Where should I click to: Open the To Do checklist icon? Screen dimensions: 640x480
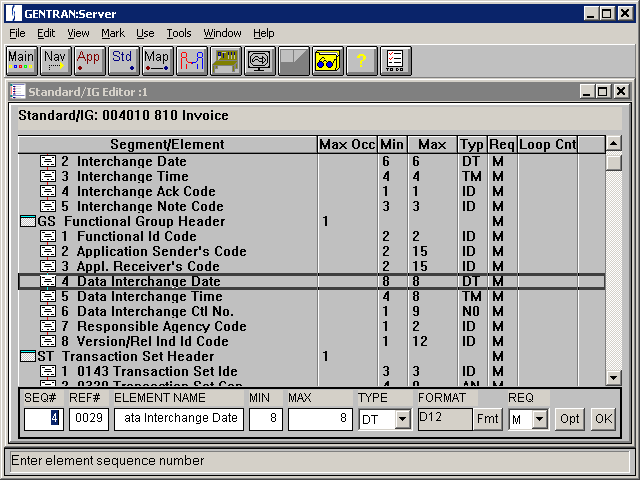[x=396, y=61]
